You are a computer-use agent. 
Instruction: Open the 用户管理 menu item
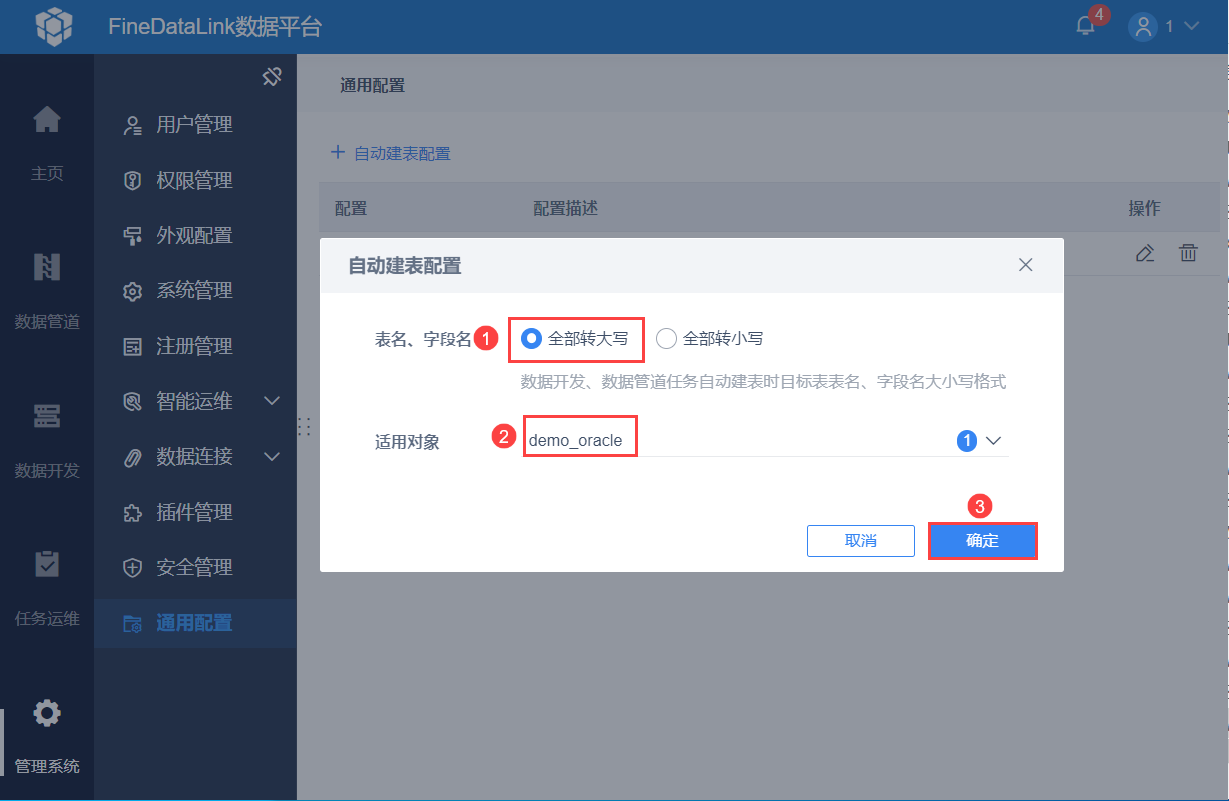(195, 125)
